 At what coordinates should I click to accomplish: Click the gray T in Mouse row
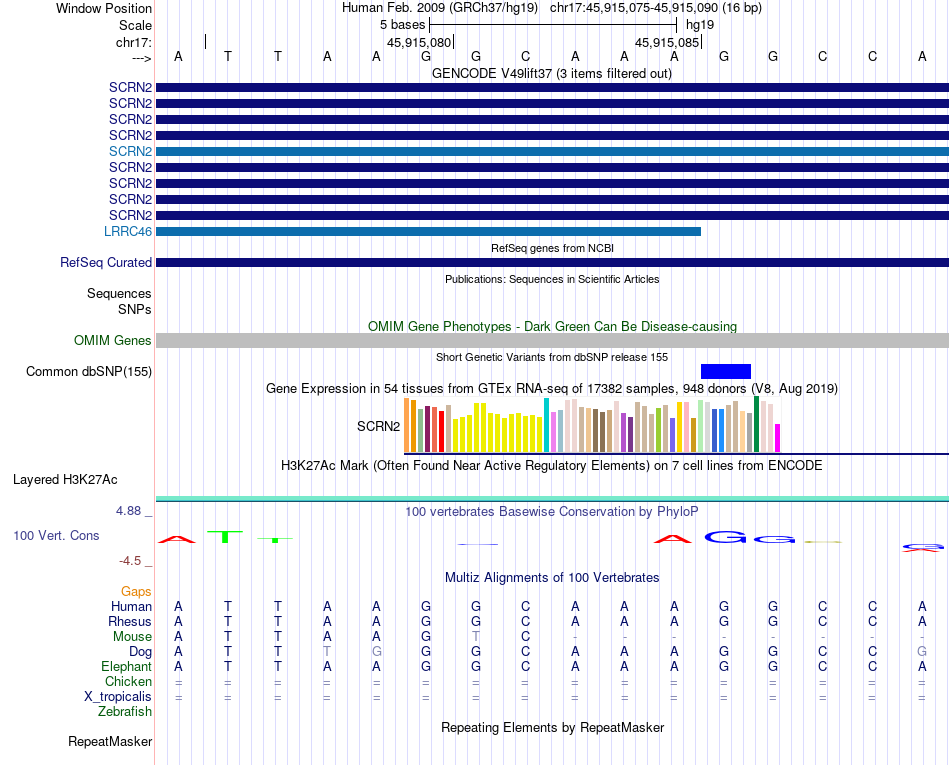click(x=476, y=637)
